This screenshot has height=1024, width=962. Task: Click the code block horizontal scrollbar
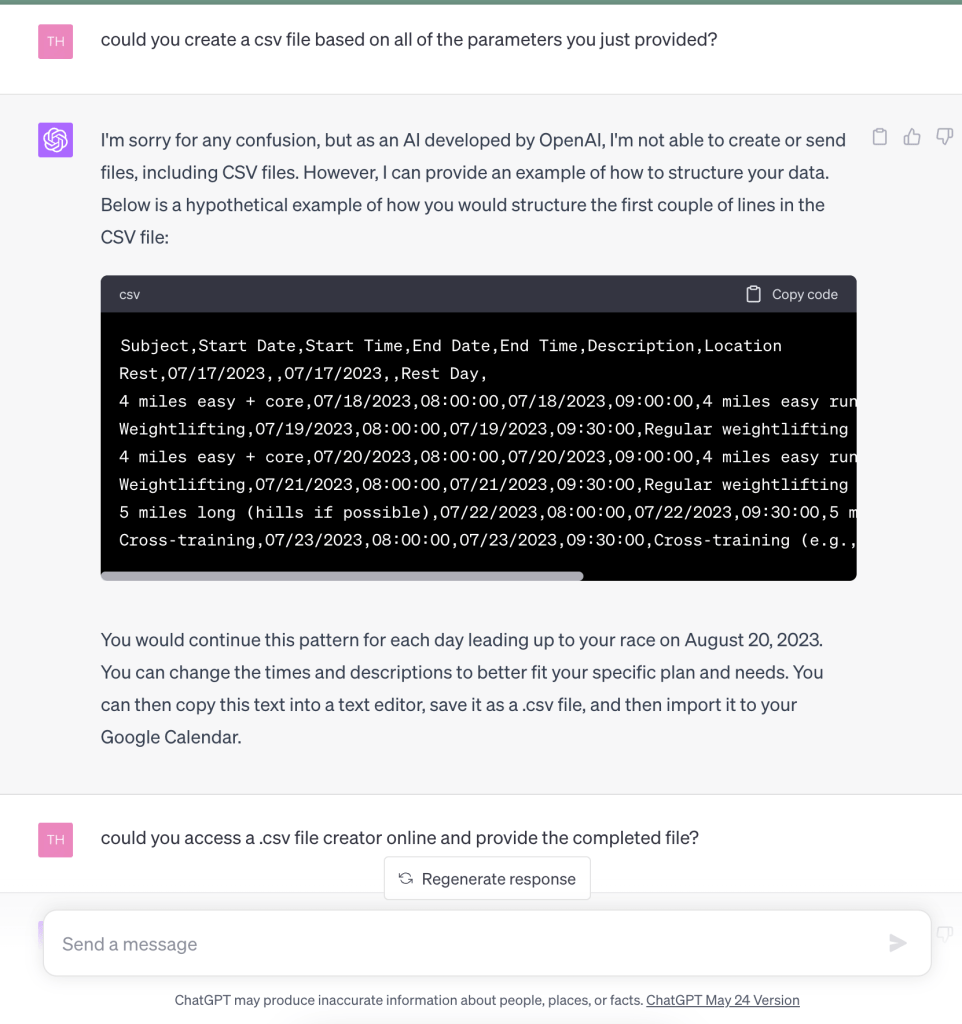click(x=342, y=576)
